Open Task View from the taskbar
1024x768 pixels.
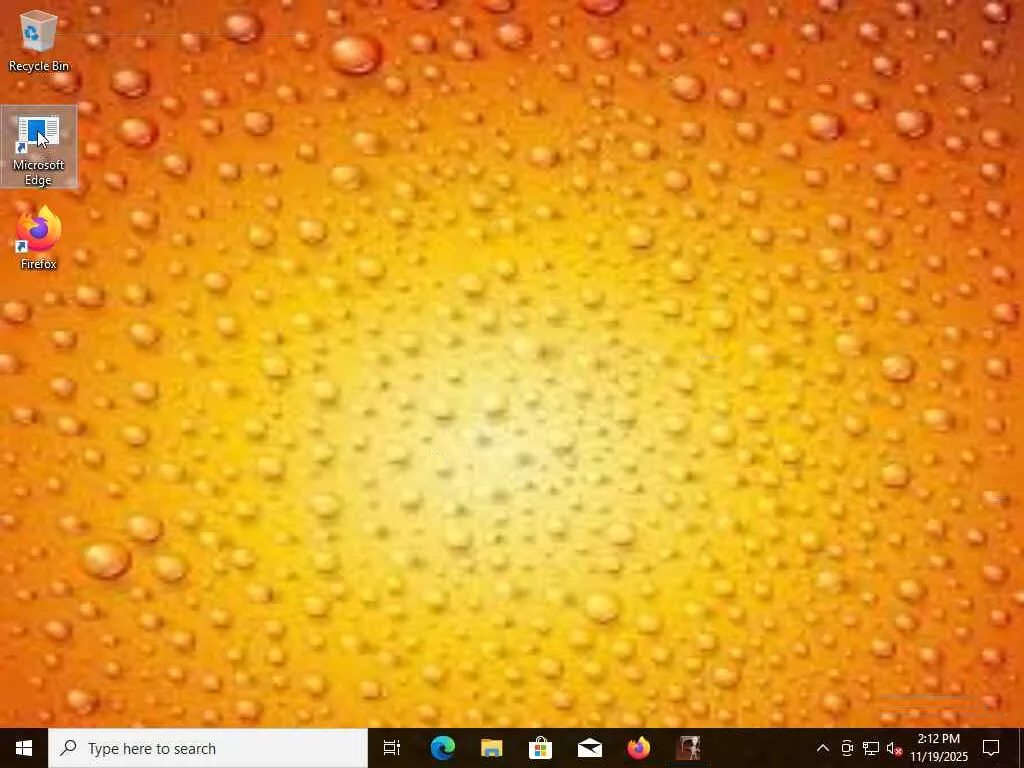pyautogui.click(x=392, y=748)
